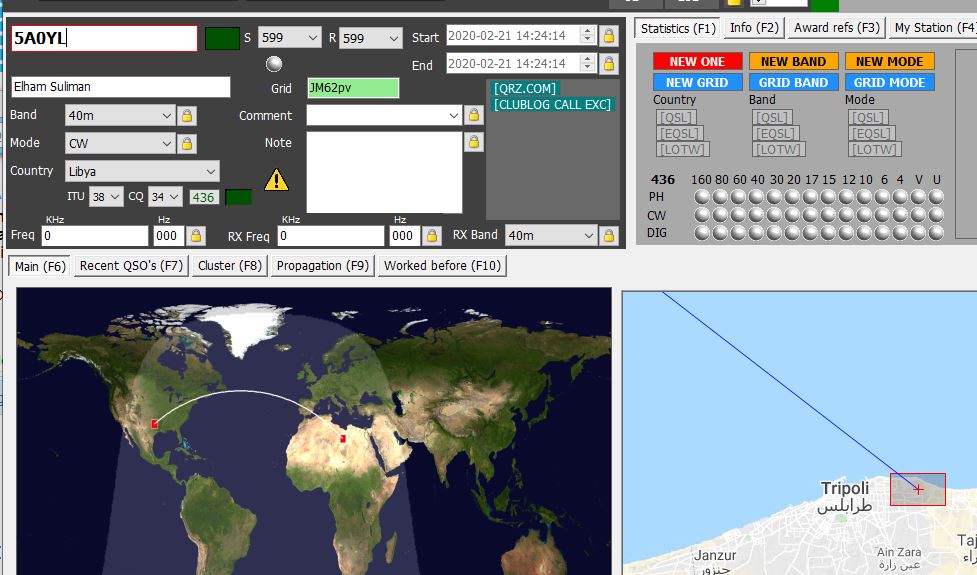Toggle the Comment field lock icon
This screenshot has width=977, height=575.
point(474,115)
